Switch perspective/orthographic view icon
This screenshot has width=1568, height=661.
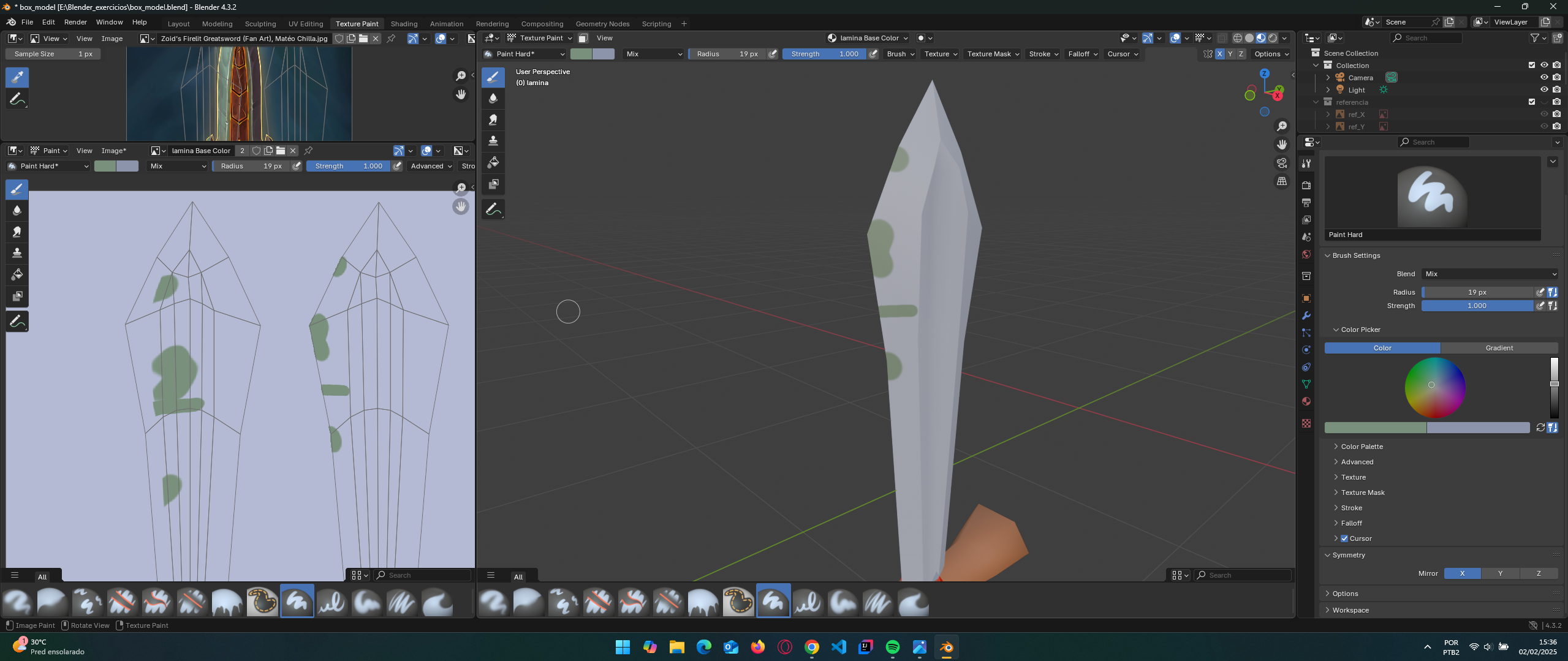click(x=1282, y=181)
